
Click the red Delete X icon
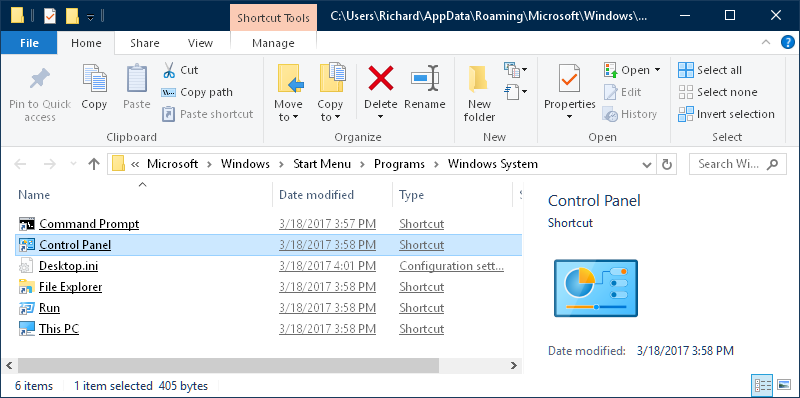coord(381,78)
